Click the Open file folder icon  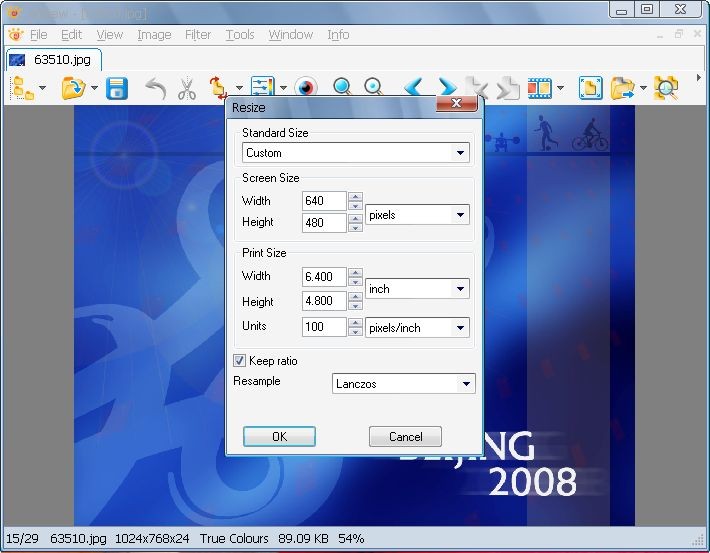point(73,88)
